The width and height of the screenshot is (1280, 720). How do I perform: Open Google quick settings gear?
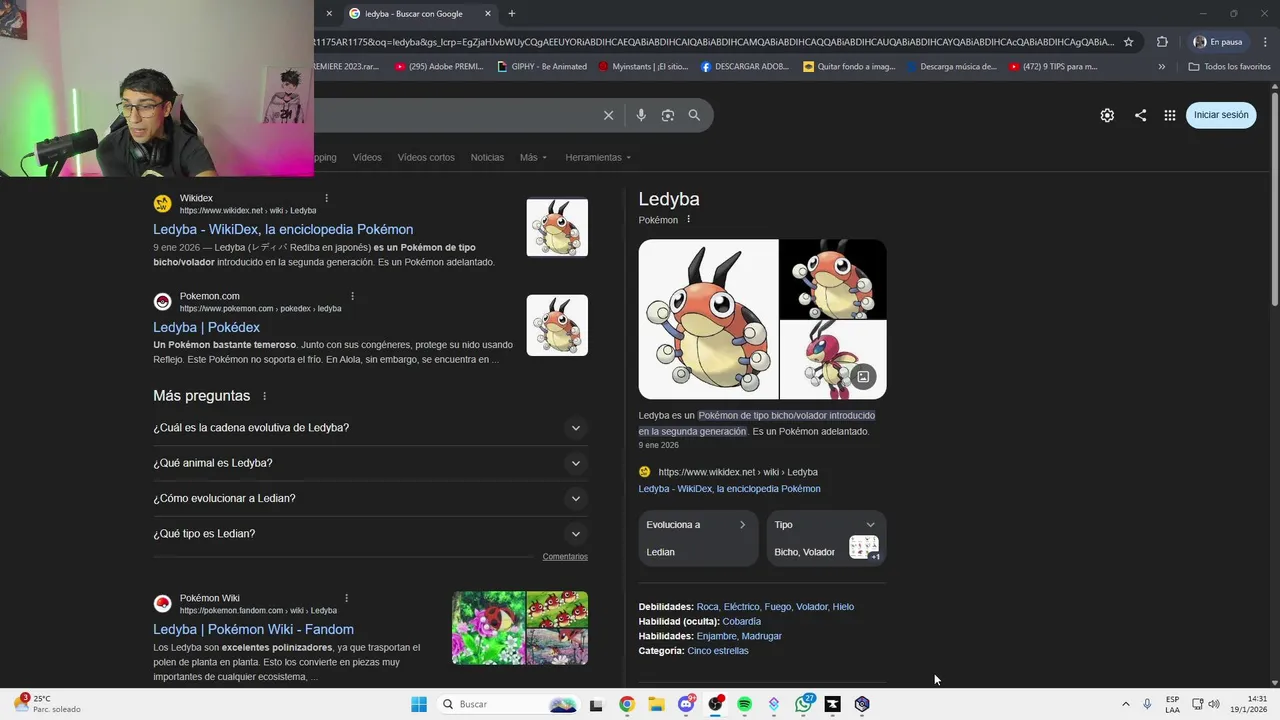(x=1107, y=115)
